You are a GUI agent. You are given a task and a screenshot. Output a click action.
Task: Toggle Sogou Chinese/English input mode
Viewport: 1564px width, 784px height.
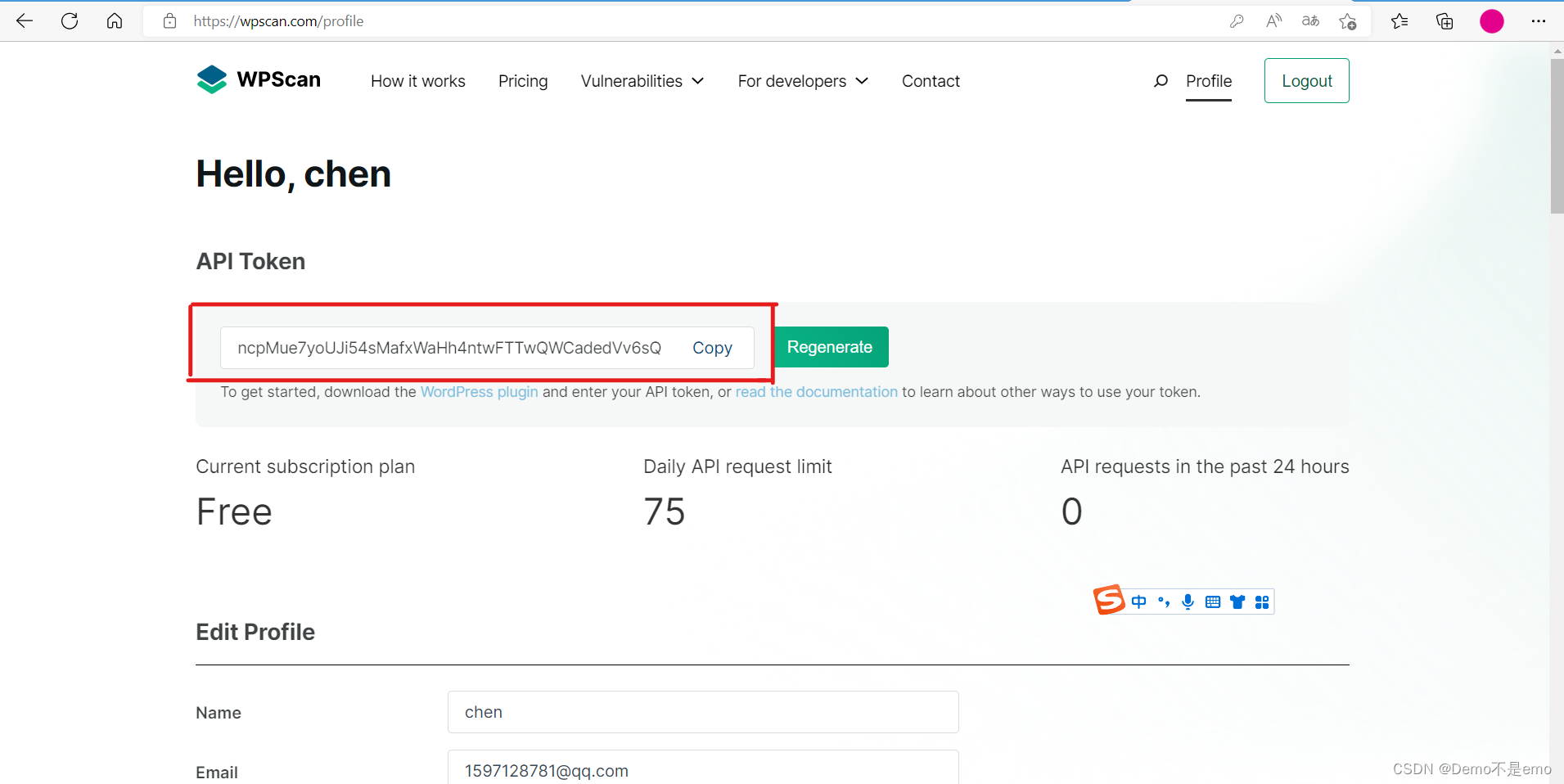coord(1139,602)
